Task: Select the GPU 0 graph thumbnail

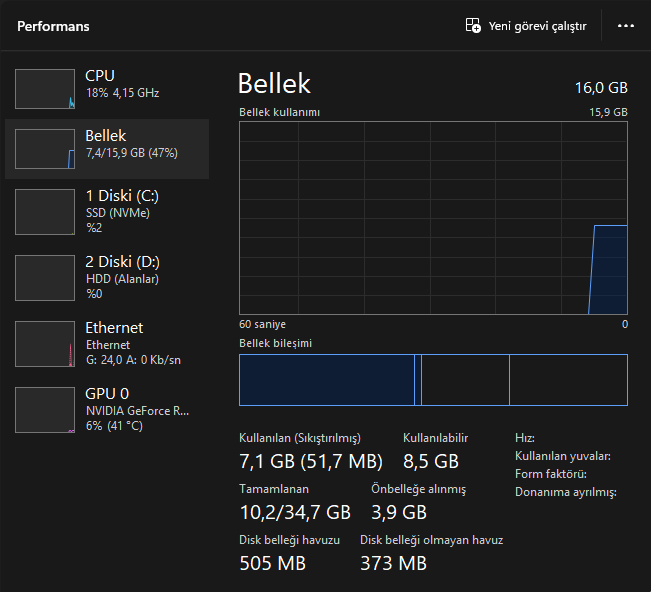Action: pyautogui.click(x=45, y=409)
